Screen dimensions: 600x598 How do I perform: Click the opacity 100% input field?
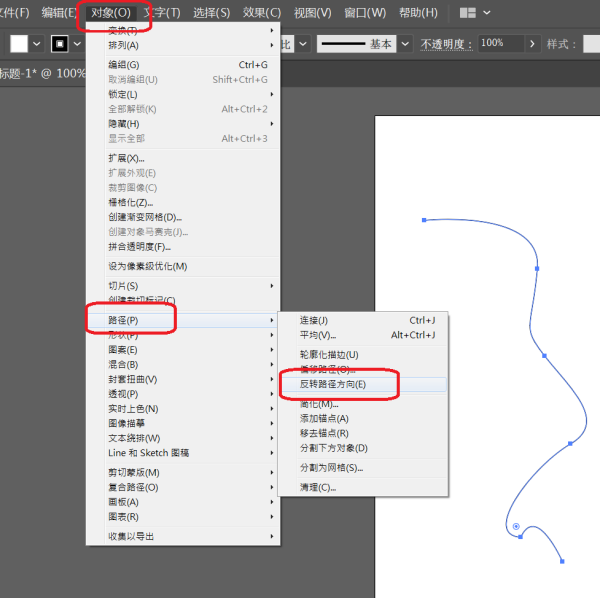coord(501,43)
